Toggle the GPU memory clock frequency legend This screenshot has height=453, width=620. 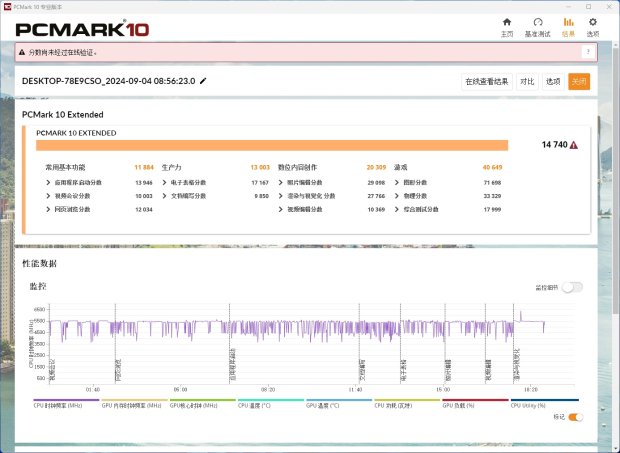tap(134, 404)
